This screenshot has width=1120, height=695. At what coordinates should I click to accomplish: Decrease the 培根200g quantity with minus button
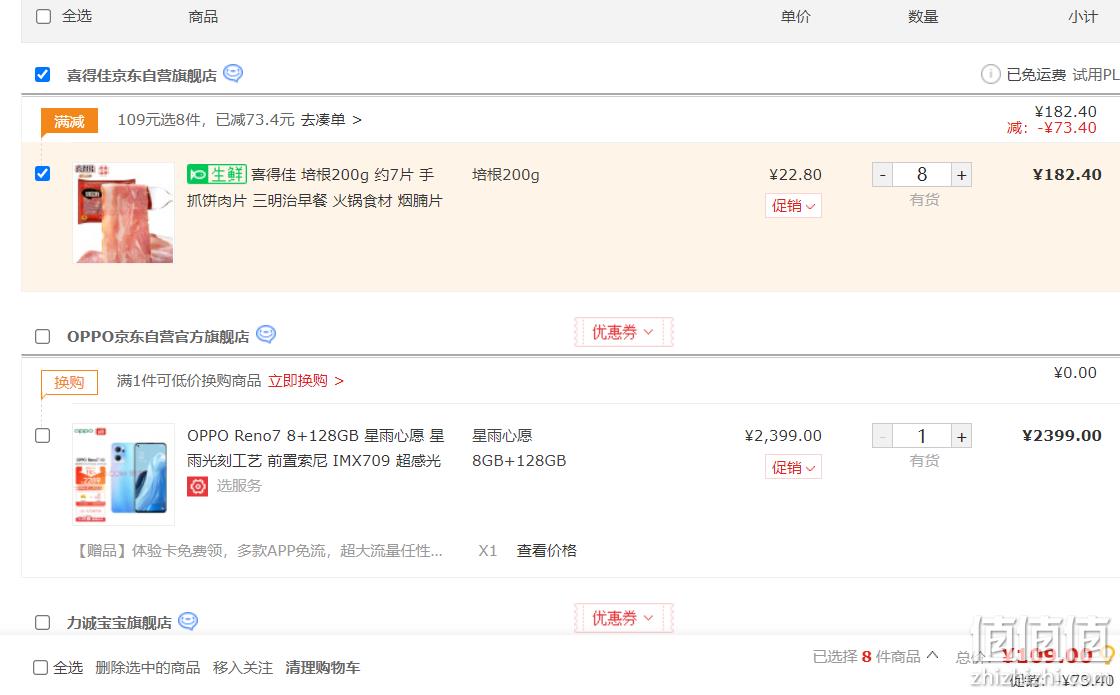(x=883, y=175)
